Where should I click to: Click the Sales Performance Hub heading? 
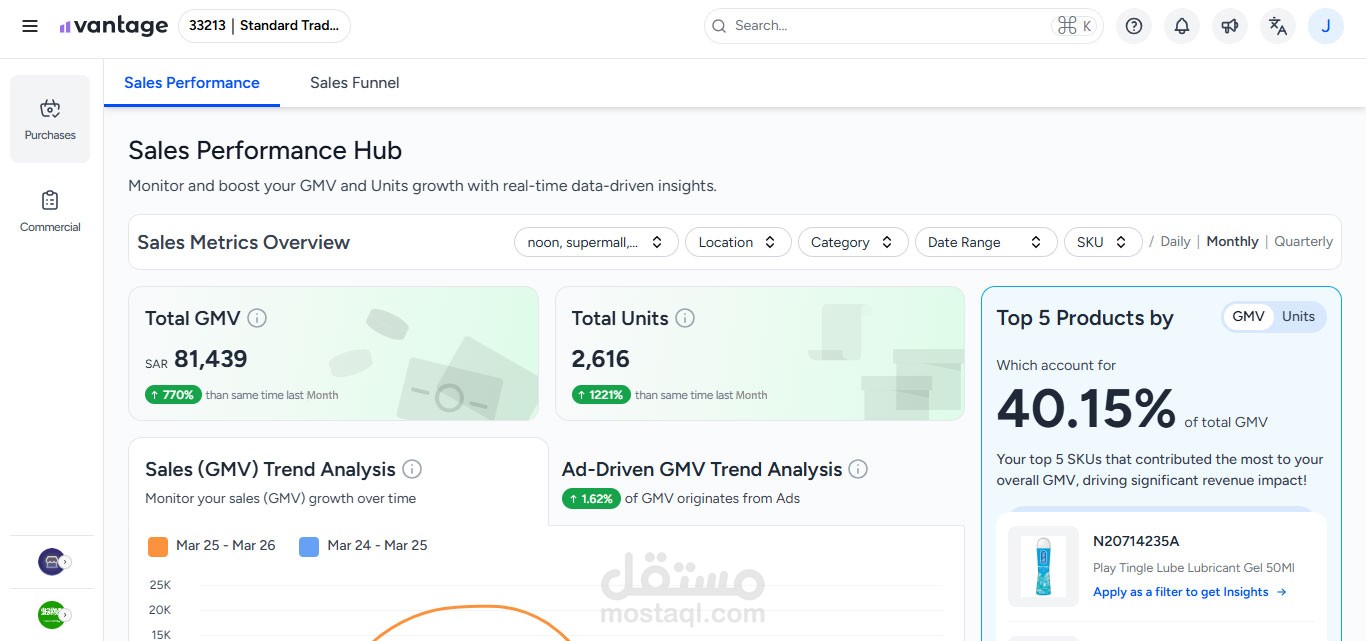tap(265, 151)
